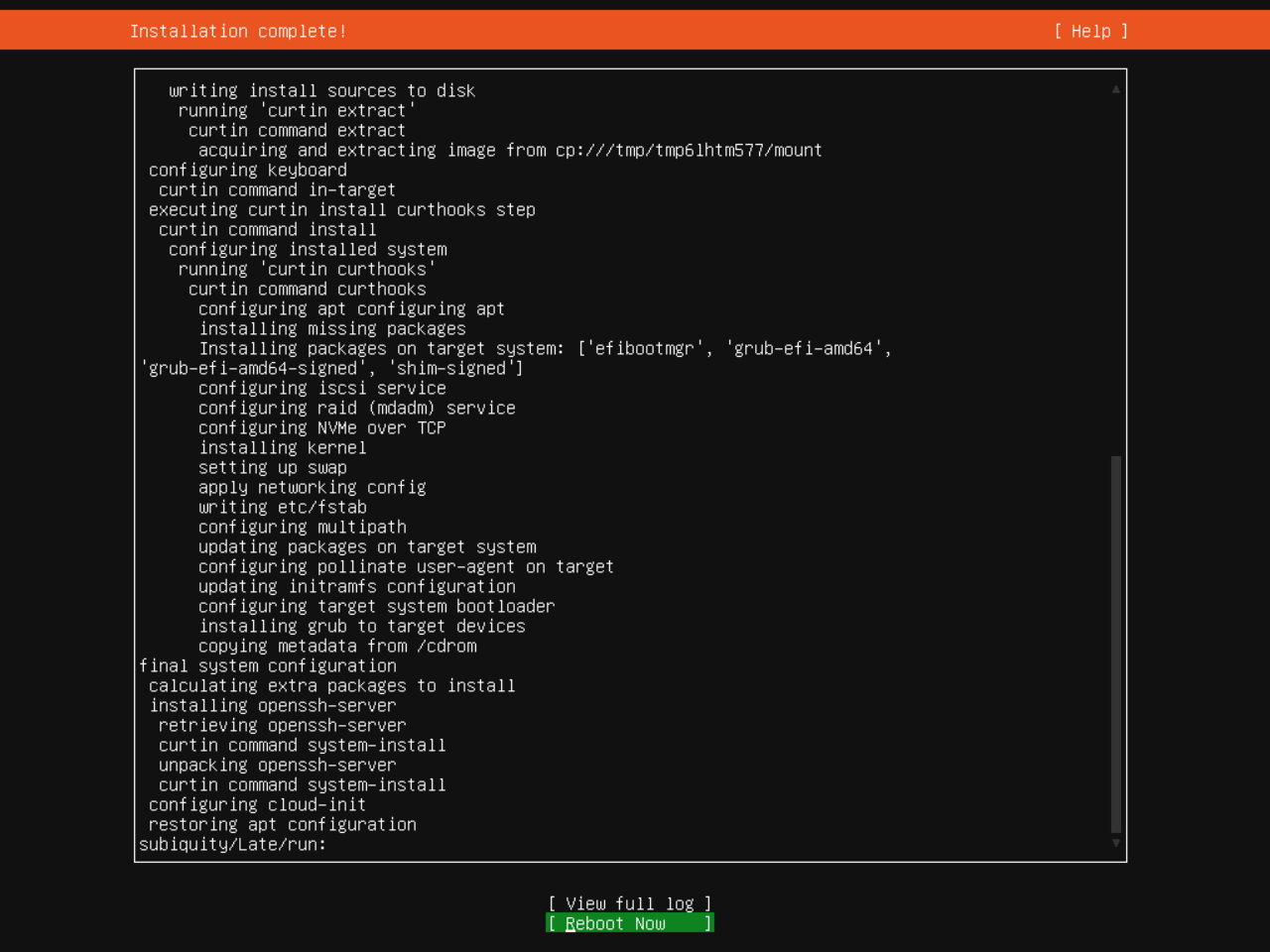Viewport: 1270px width, 952px height.
Task: Select 'executing curtin install curthooks step' line
Action: tap(342, 209)
